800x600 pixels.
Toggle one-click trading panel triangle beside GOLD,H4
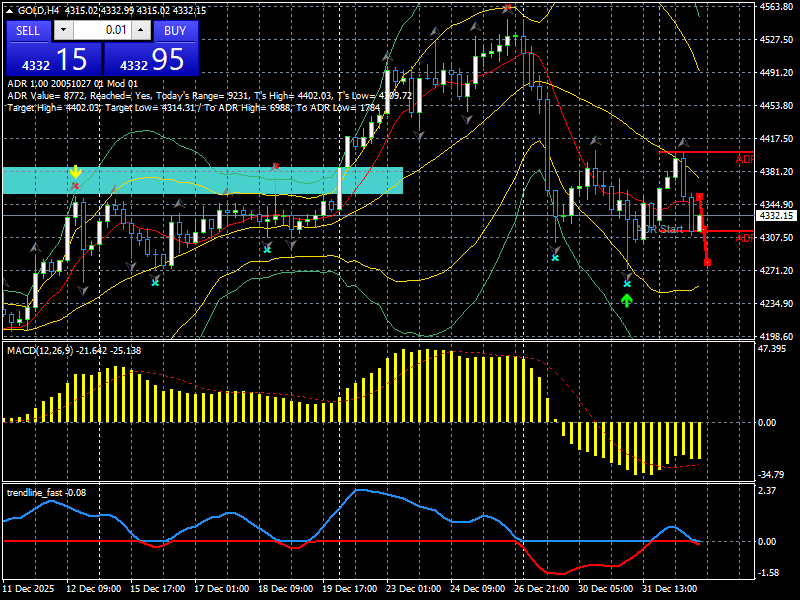coord(11,10)
